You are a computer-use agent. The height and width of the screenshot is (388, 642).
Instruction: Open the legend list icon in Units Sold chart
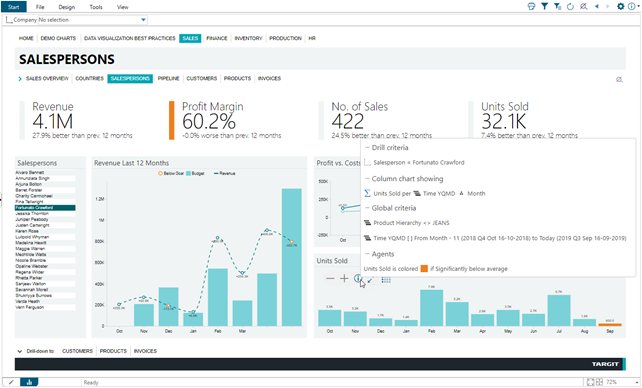click(x=386, y=280)
